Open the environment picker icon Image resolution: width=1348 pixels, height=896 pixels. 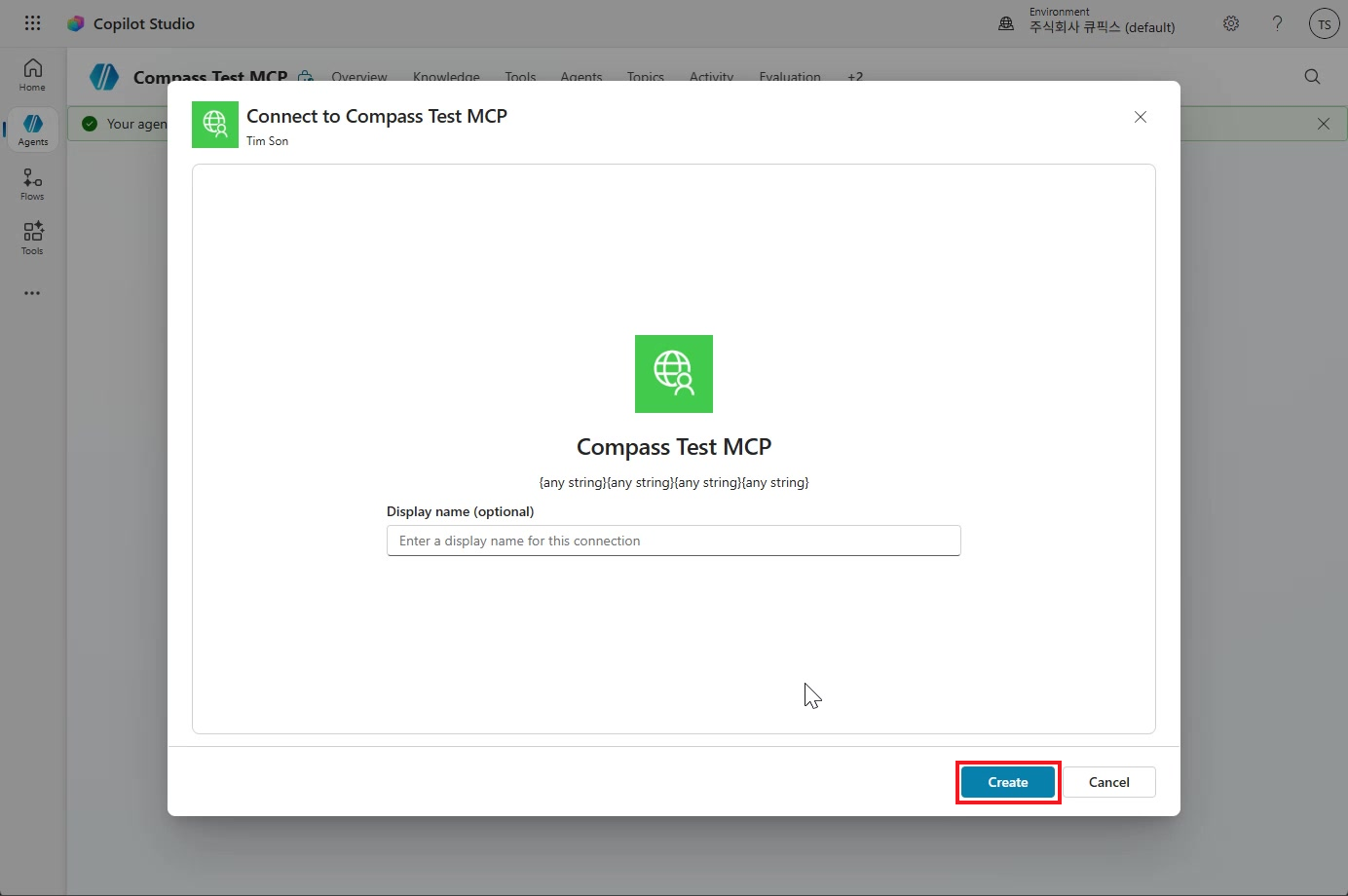(x=1006, y=23)
